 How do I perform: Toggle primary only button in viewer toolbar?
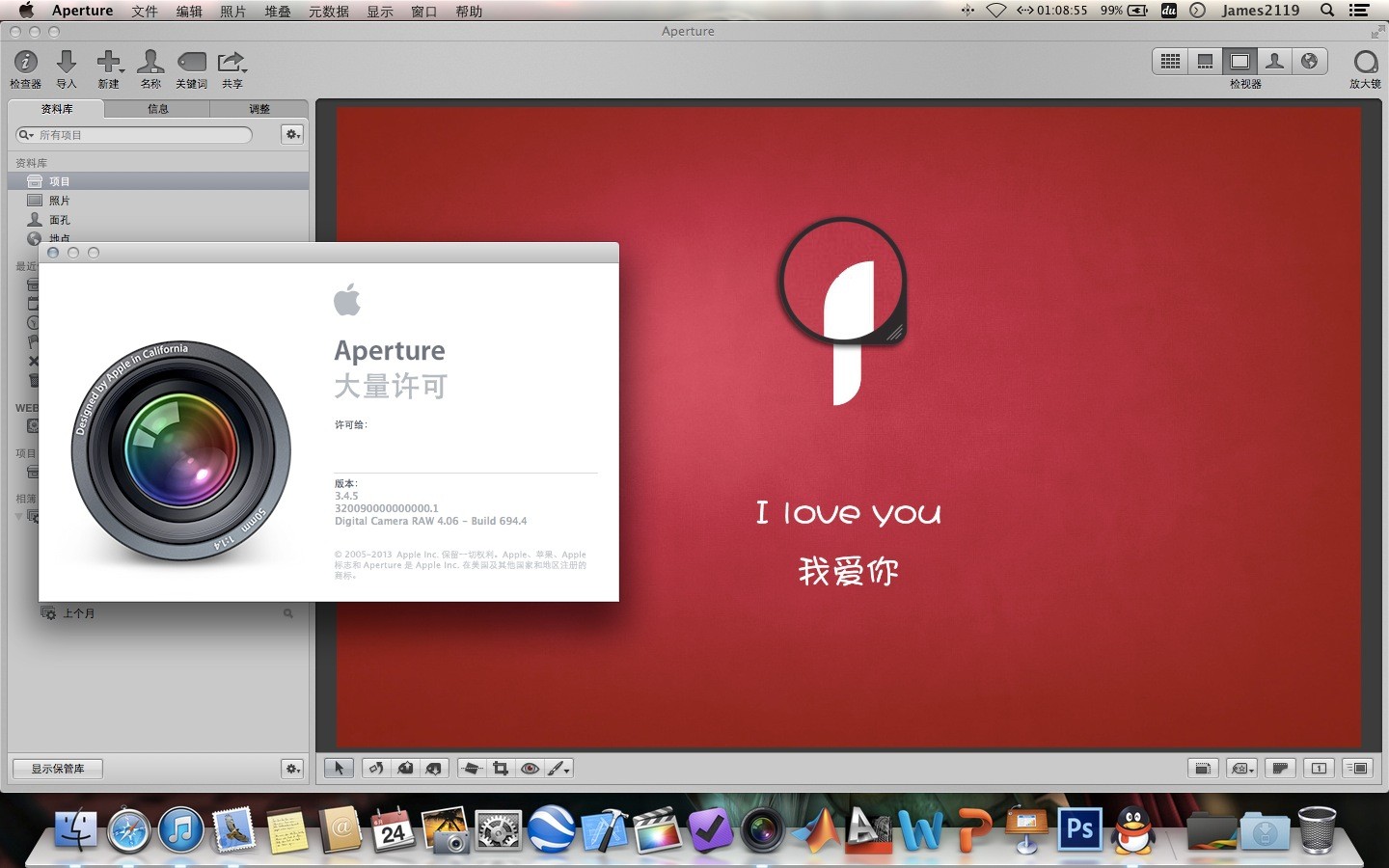pos(1320,769)
